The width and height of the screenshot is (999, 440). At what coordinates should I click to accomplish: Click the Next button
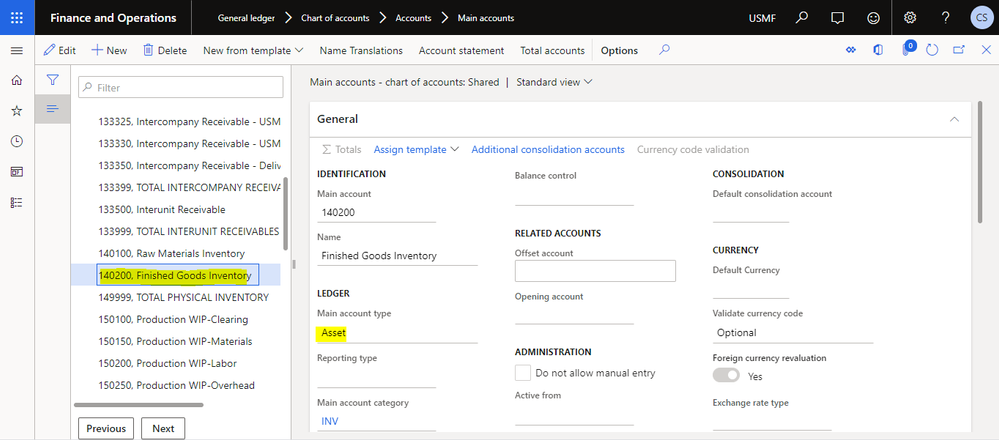coord(163,428)
